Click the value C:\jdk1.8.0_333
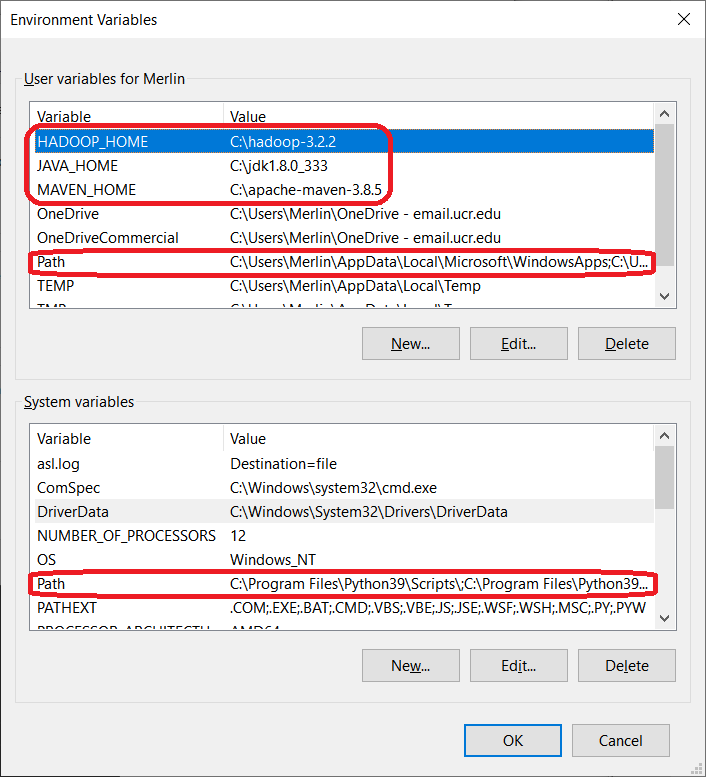 (x=279, y=166)
